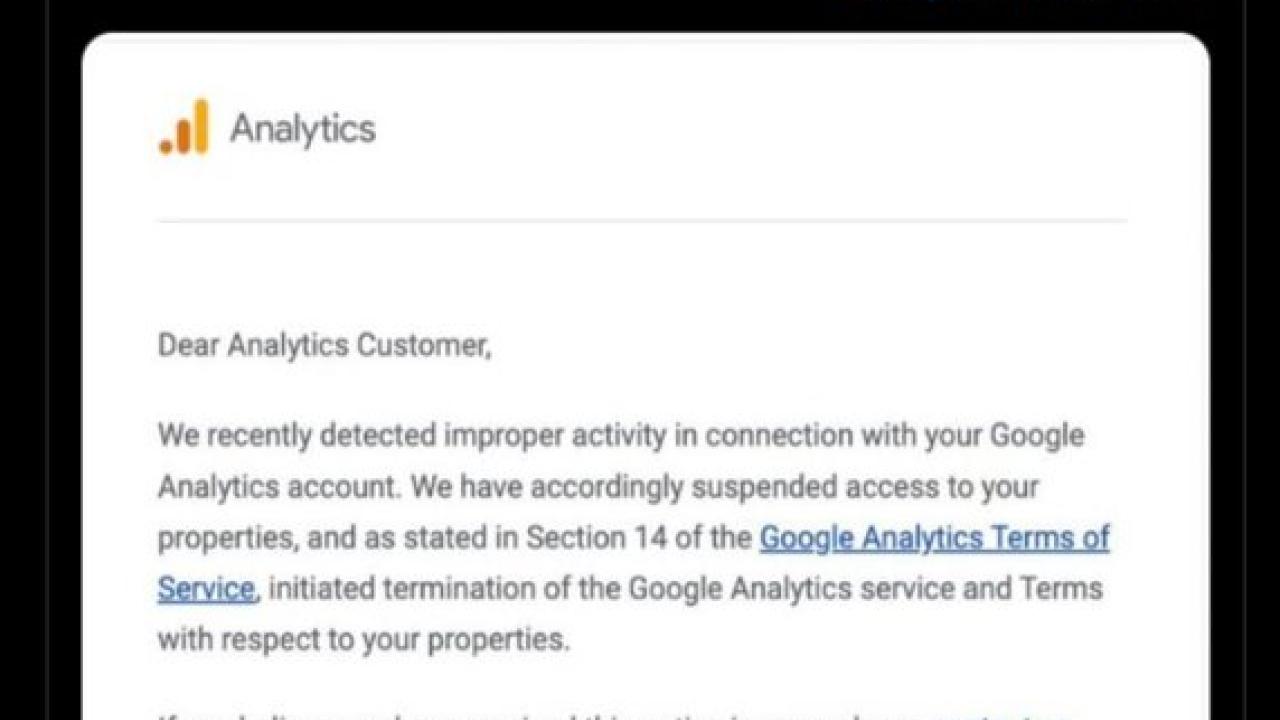The width and height of the screenshot is (1280, 720).
Task: Click the "Dear Analytics Customer," greeting
Action: point(324,346)
